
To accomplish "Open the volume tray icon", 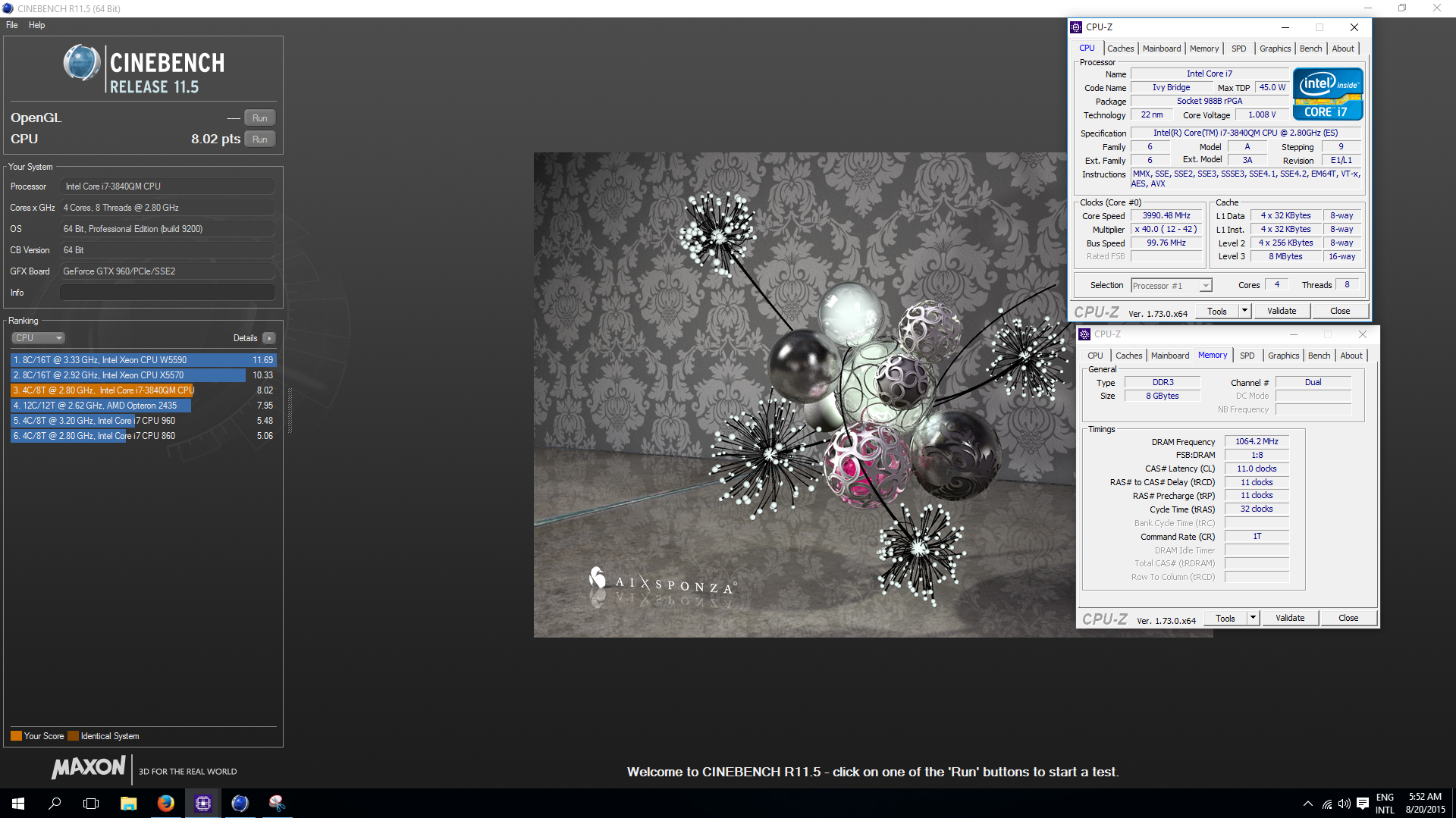I will coord(1344,804).
